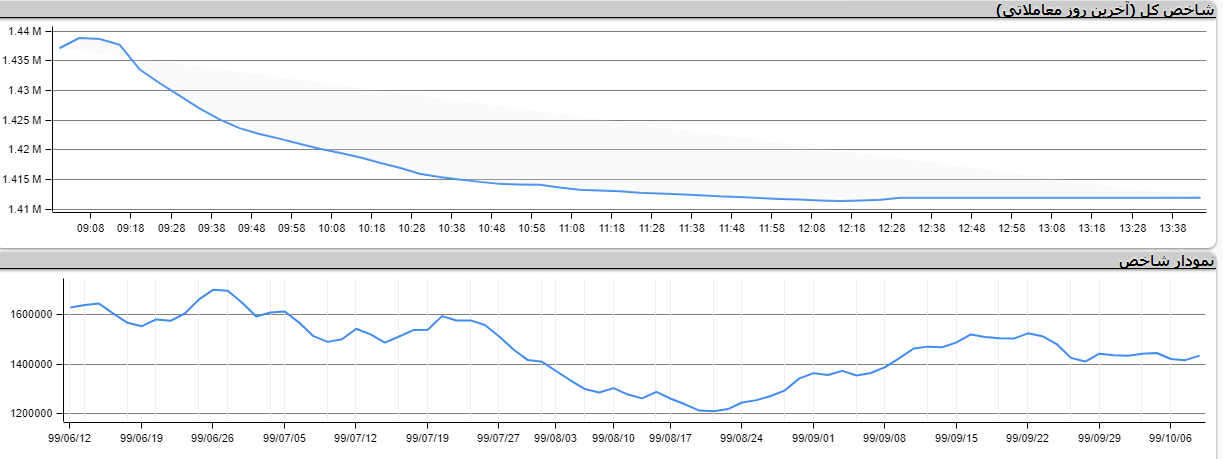Click the نمودار شاخص panel title
Screen dimensions: 1223x459
point(1166,261)
